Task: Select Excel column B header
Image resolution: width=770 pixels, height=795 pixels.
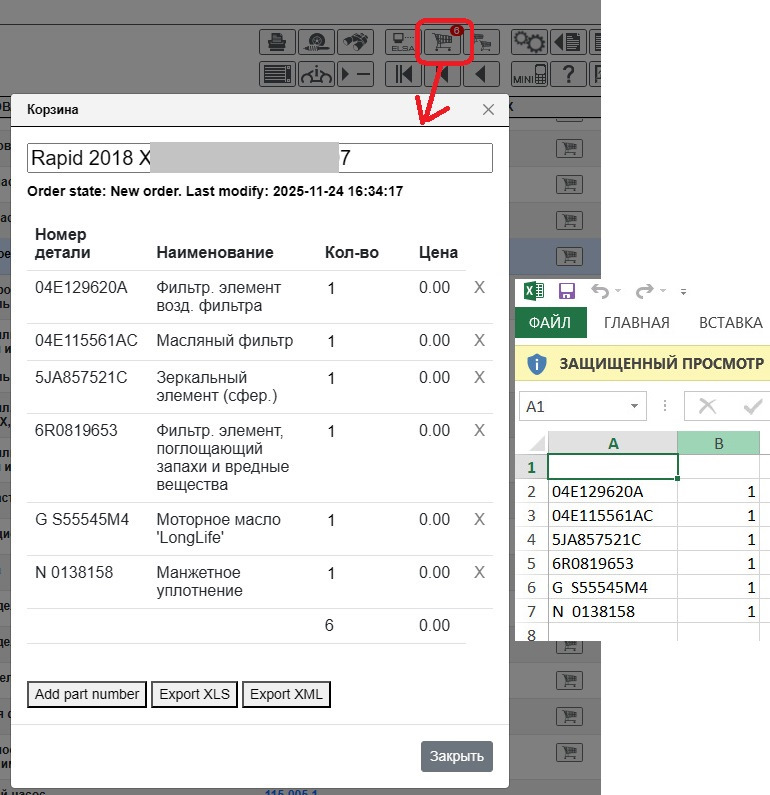Action: pyautogui.click(x=718, y=444)
